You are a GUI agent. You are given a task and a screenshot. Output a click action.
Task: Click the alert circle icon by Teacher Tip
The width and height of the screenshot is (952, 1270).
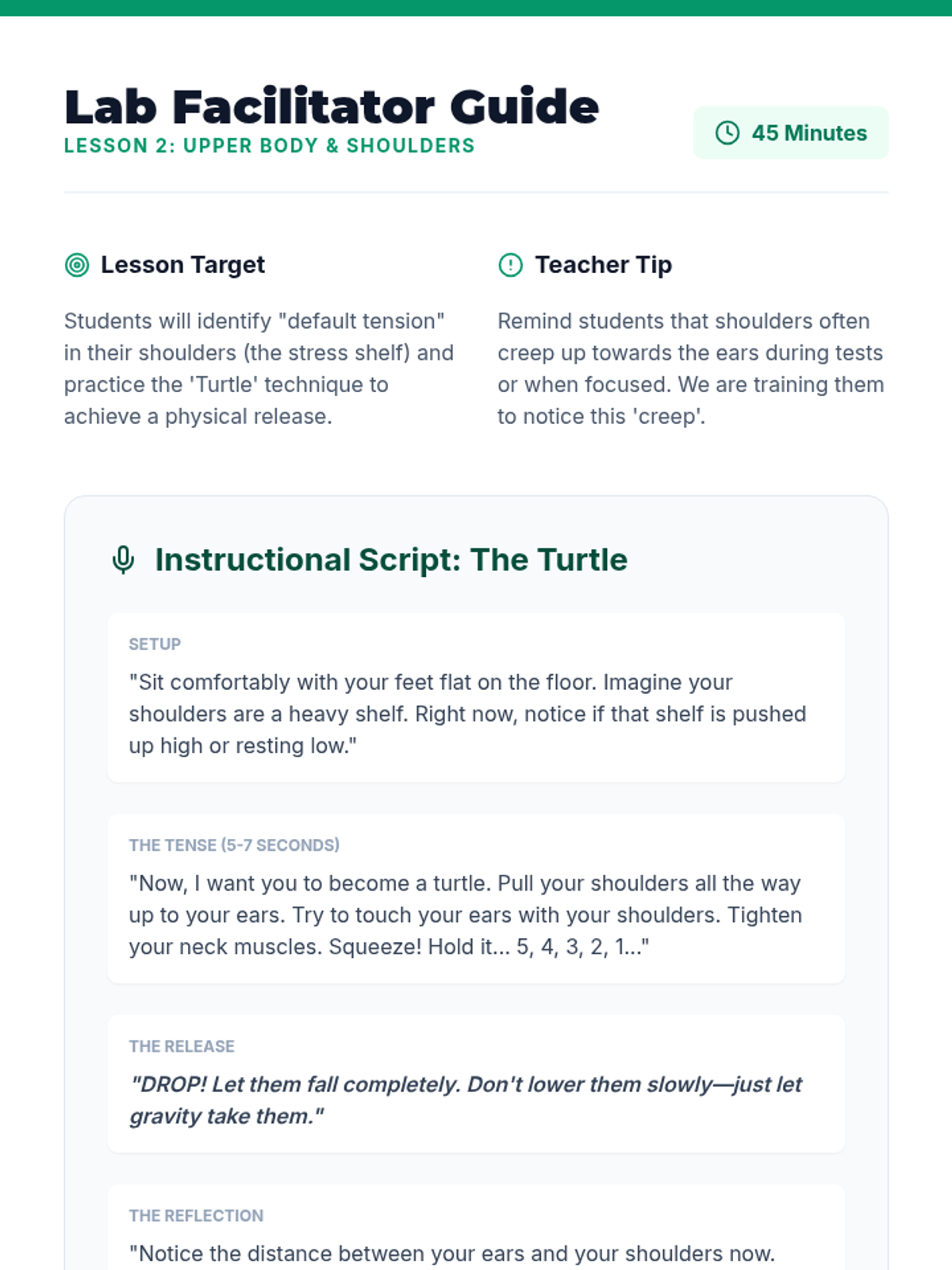510,264
